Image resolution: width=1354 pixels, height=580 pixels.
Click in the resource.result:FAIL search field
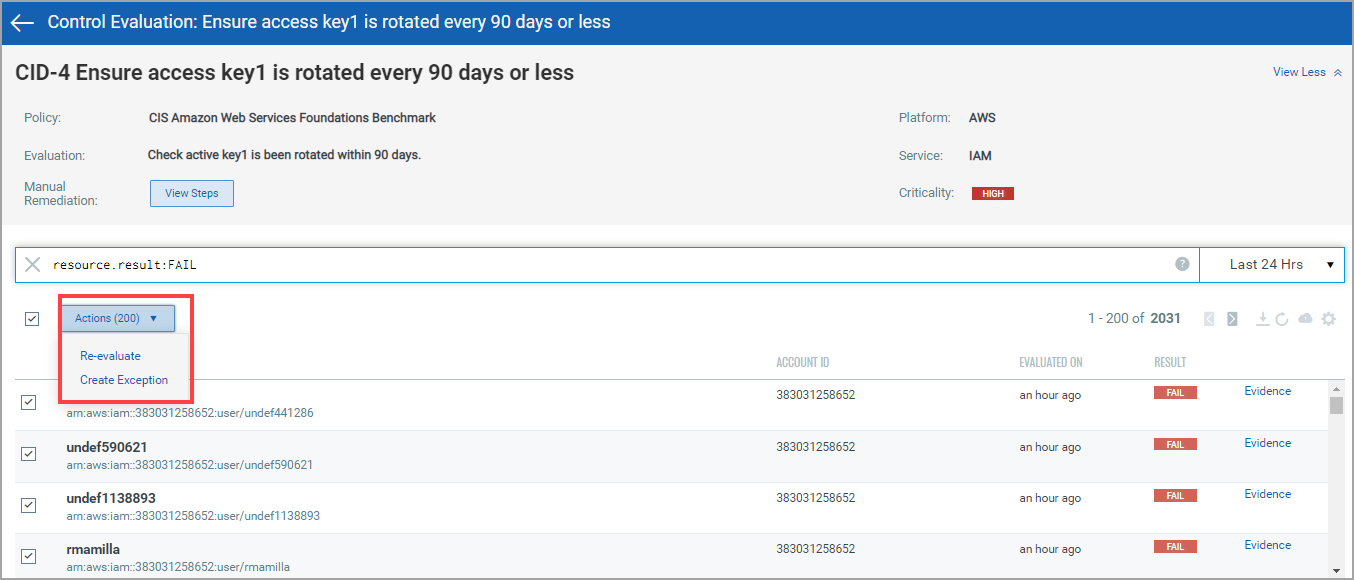607,265
